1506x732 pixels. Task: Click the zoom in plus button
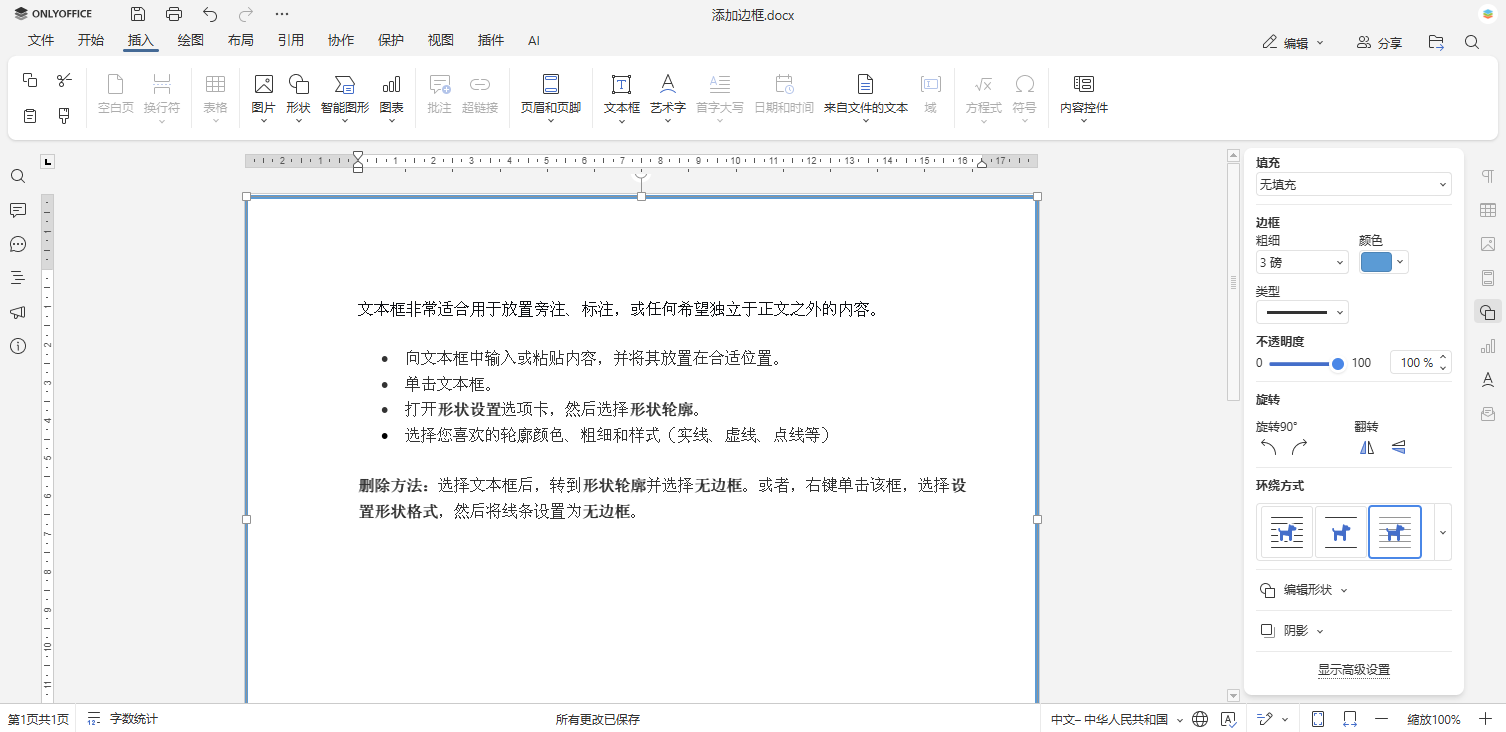pyautogui.click(x=1486, y=719)
